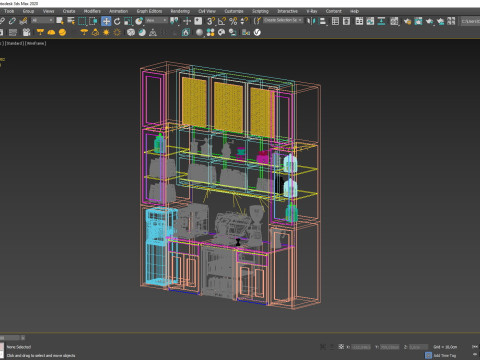The height and width of the screenshot is (360, 480).
Task: Click the Standard viewport label
Action: pos(15,43)
